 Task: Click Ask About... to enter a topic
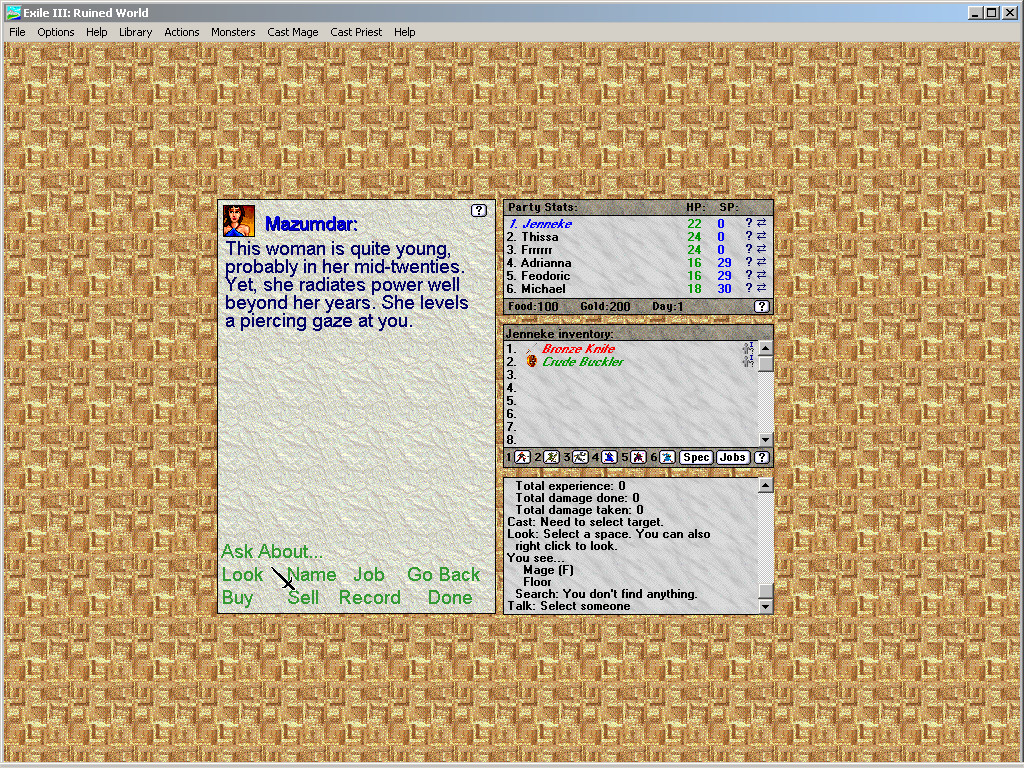(272, 551)
